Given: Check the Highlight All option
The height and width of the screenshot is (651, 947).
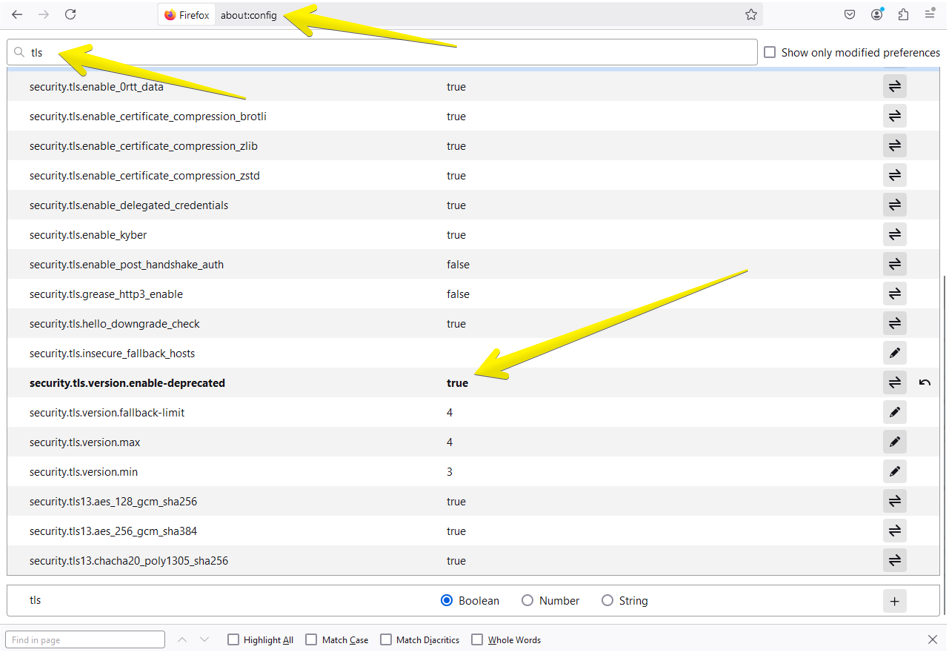Looking at the screenshot, I should coord(233,640).
